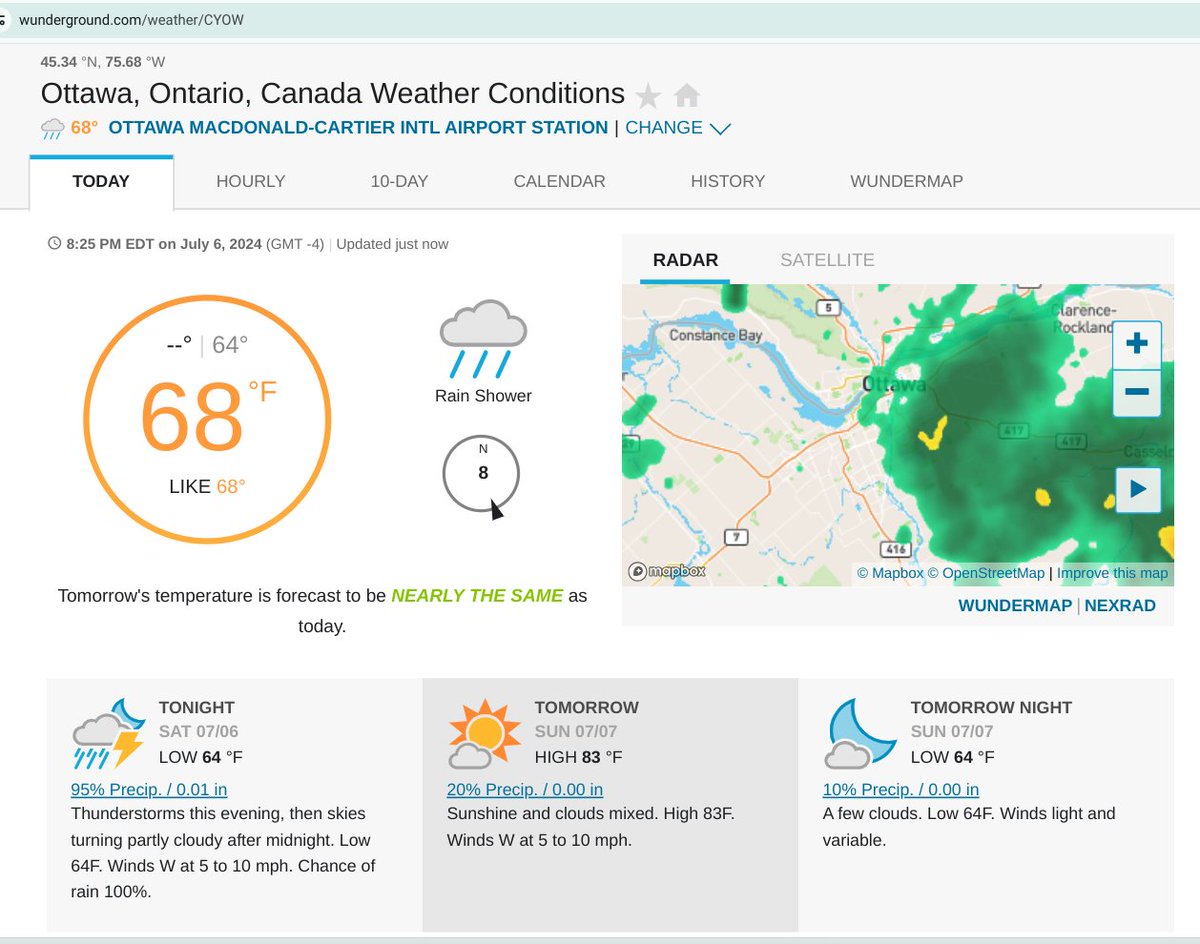This screenshot has height=944, width=1200.
Task: Click the rain cloud icon beside 68°
Action: coord(53,128)
